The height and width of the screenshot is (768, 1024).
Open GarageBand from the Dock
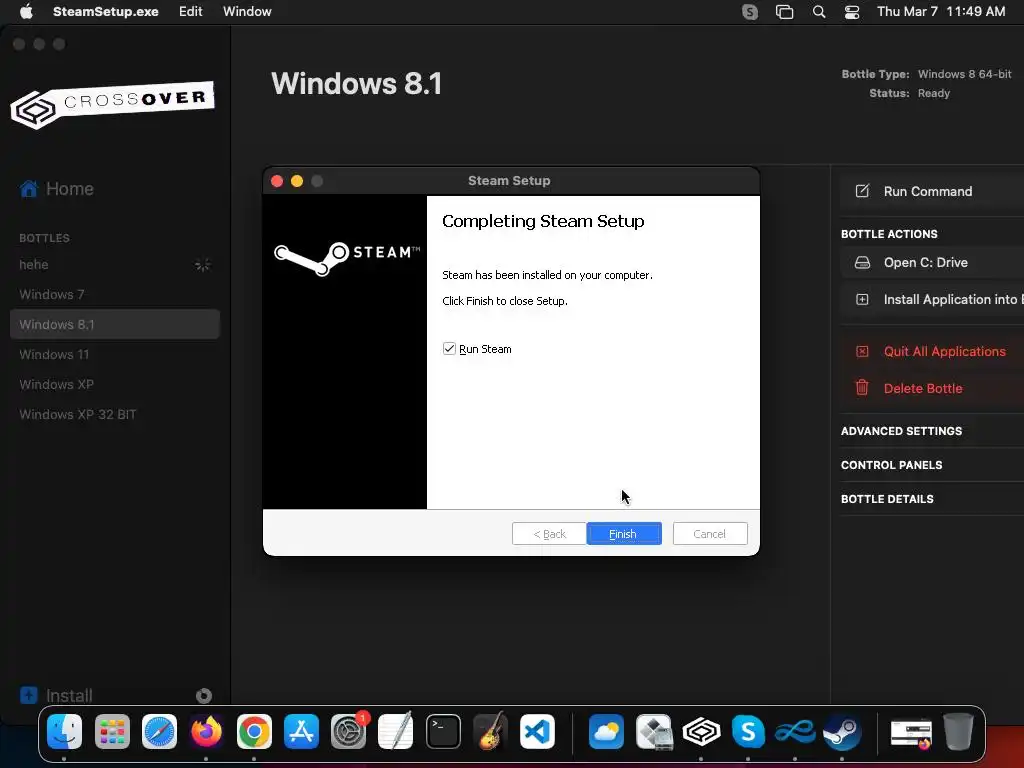pyautogui.click(x=490, y=731)
